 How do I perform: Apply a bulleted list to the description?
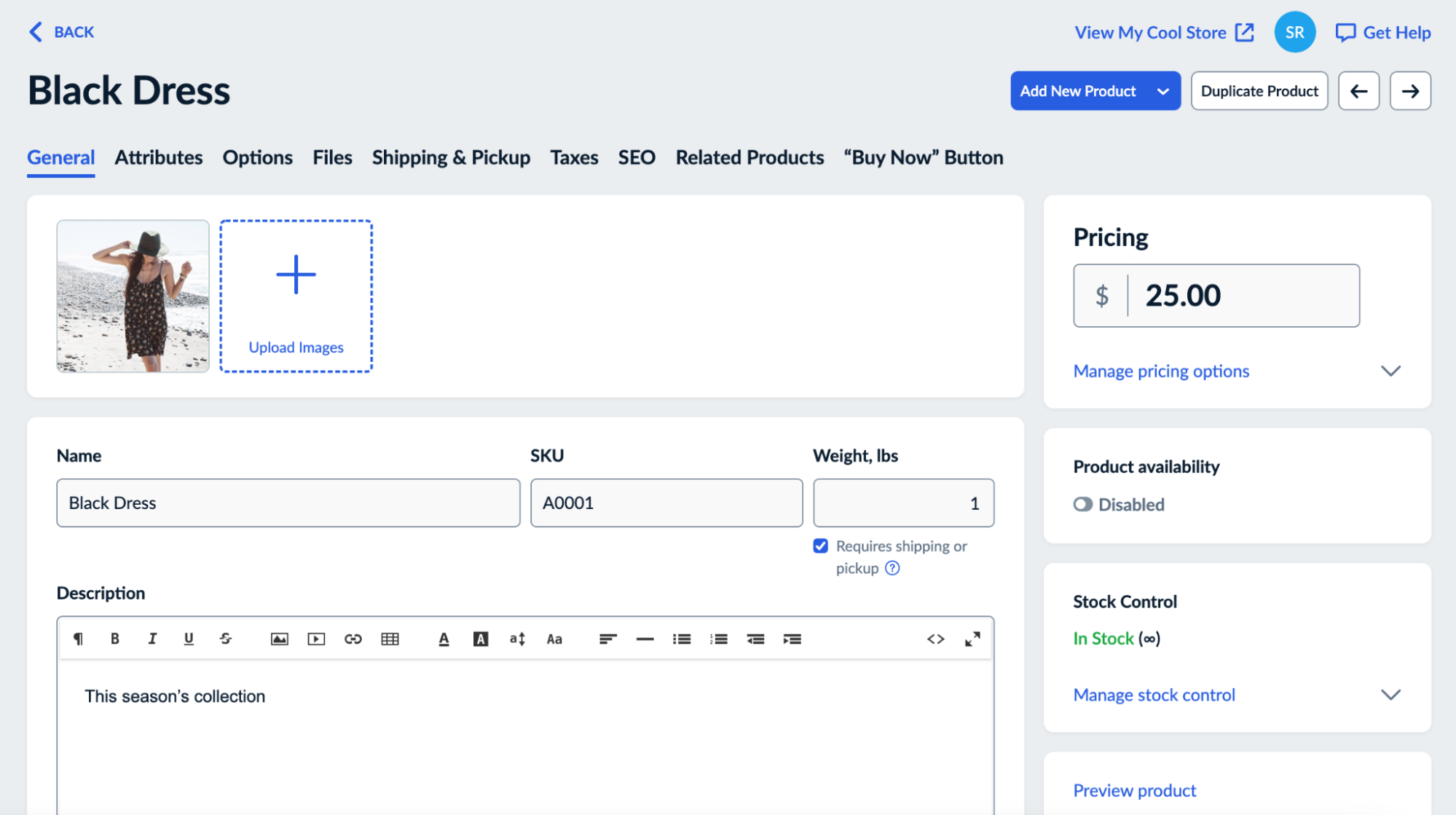tap(682, 639)
